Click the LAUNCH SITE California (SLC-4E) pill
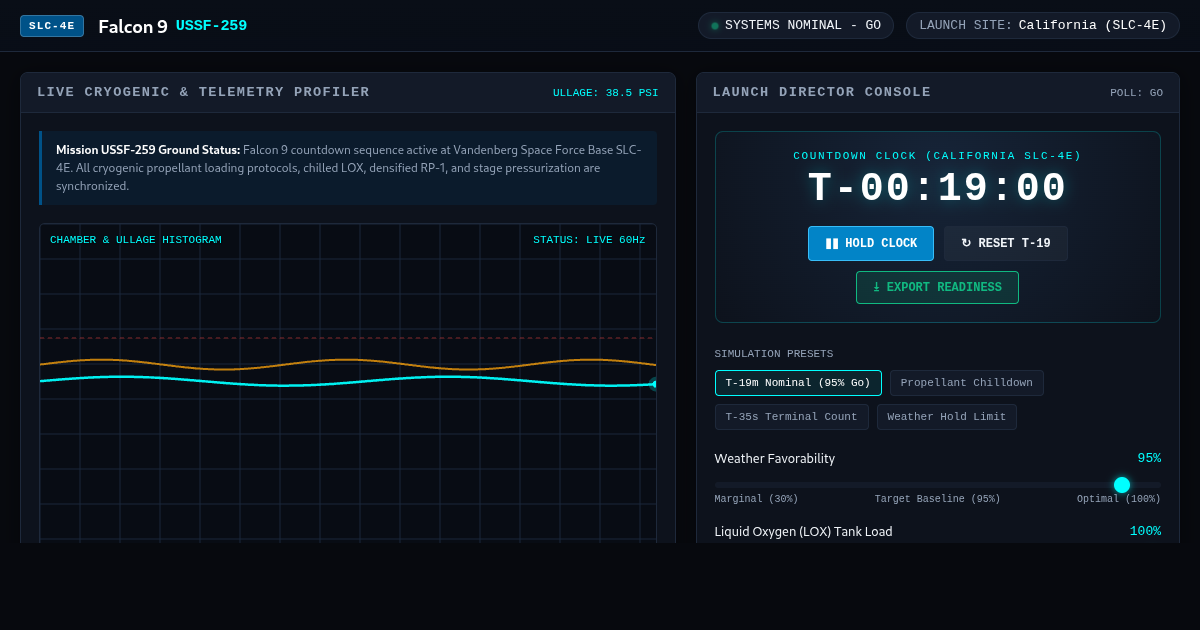 tap(1043, 26)
